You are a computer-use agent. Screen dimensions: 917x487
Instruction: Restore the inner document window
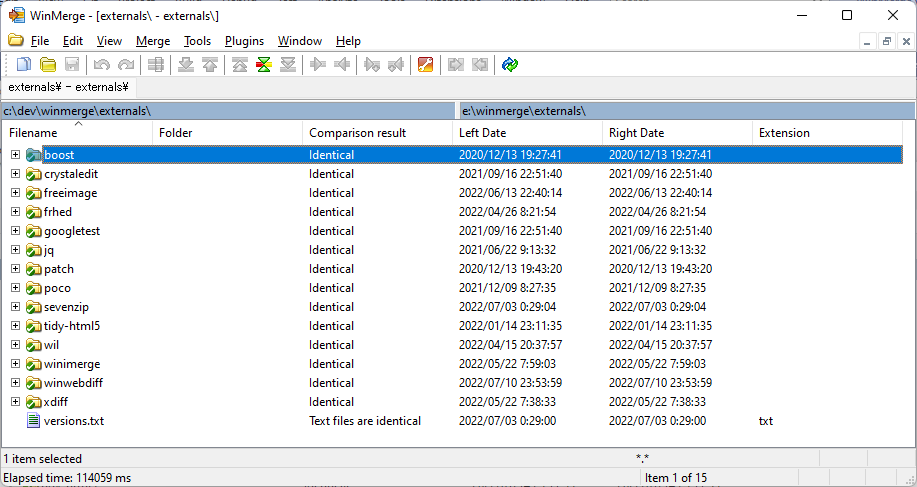887,41
